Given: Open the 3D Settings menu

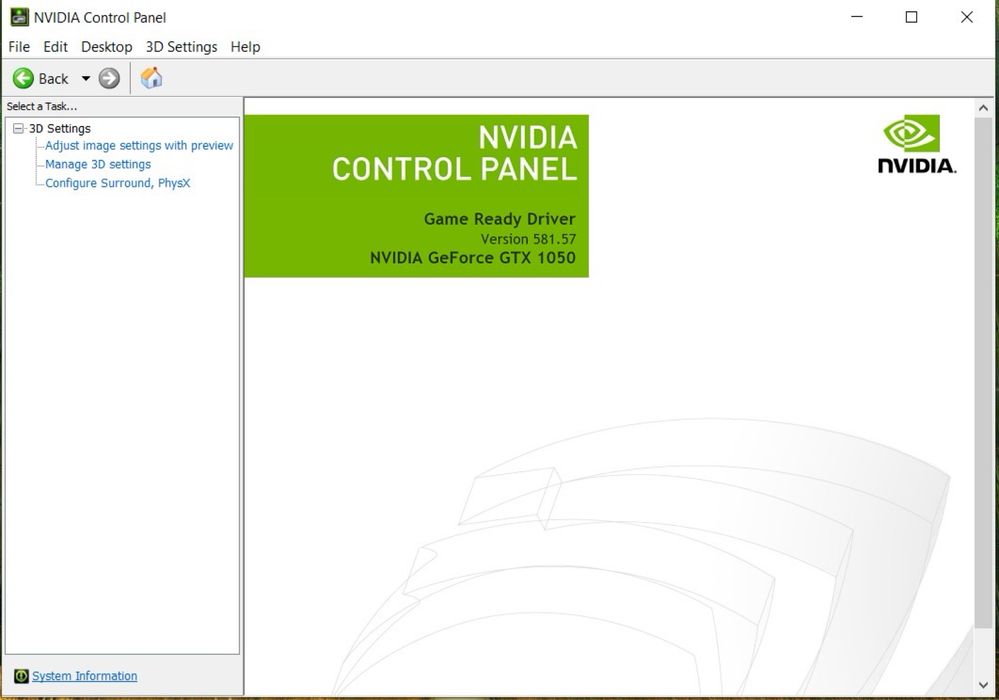Looking at the screenshot, I should pos(182,46).
